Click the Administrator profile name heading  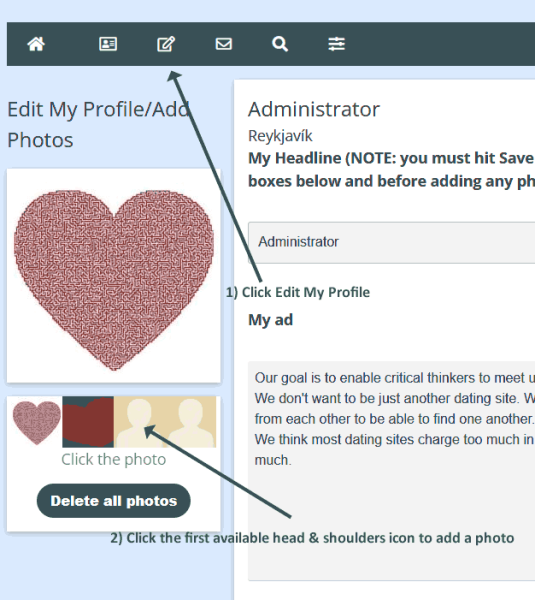314,109
